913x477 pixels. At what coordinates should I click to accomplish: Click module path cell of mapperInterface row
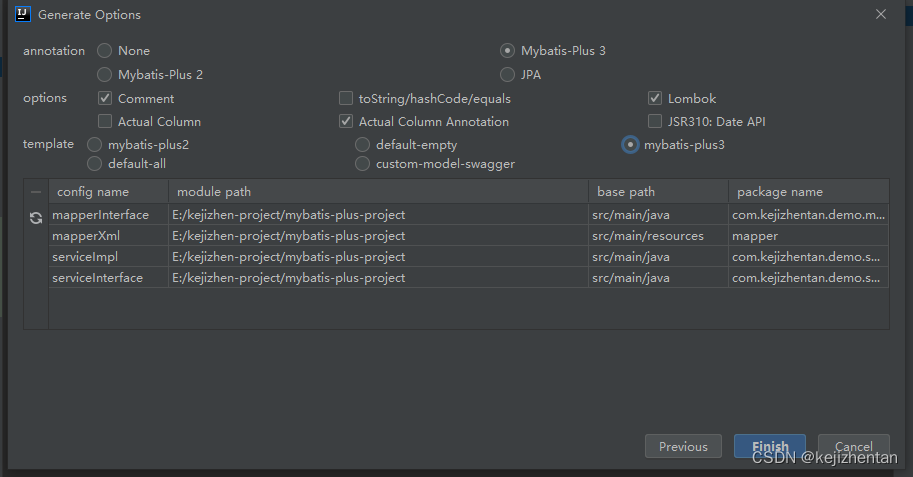click(x=378, y=214)
